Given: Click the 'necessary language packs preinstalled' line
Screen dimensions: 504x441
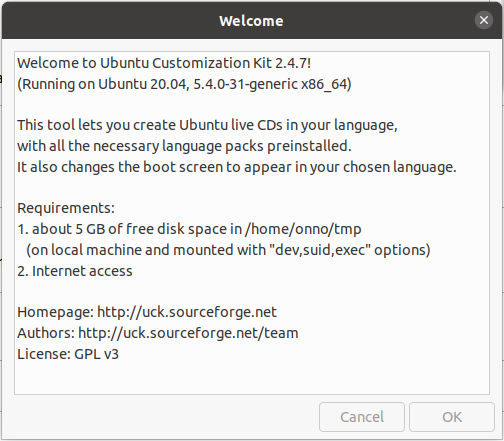Looking at the screenshot, I should (184, 146).
